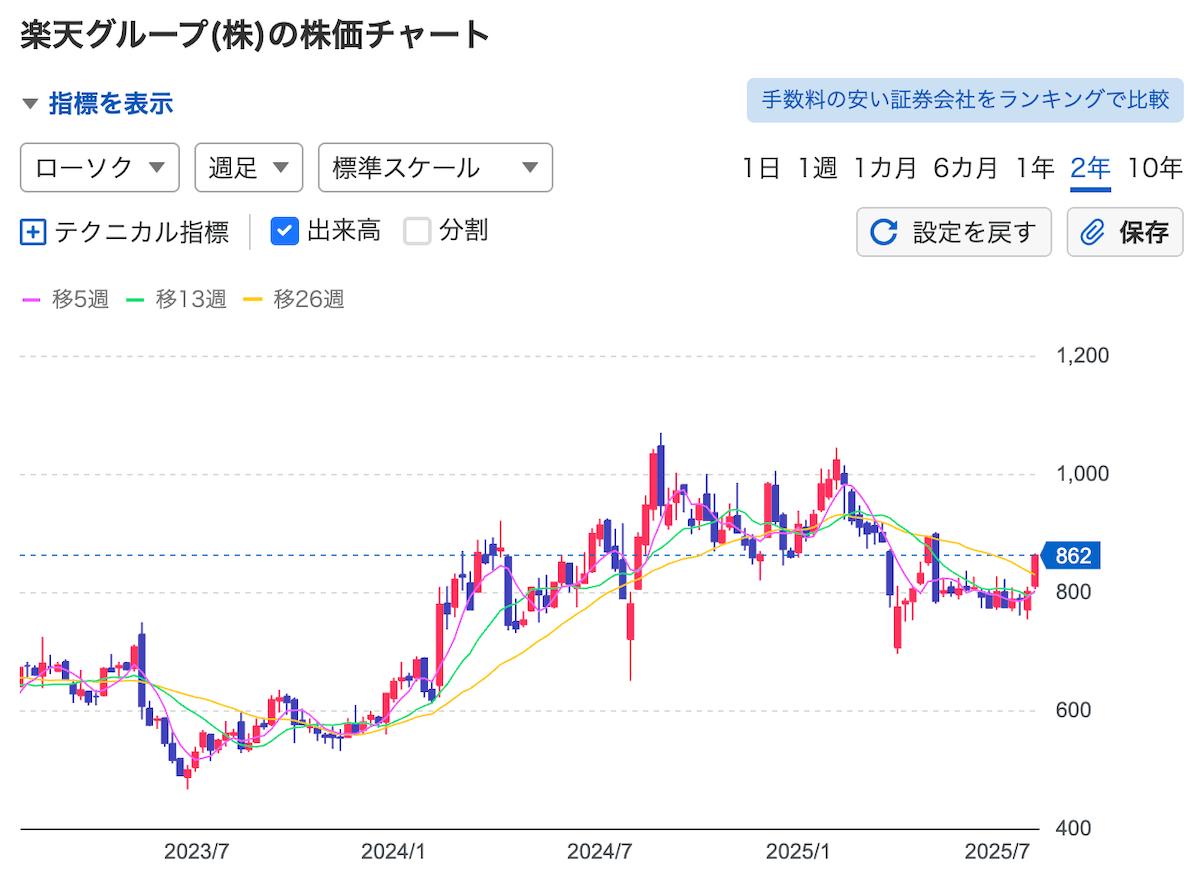Screen dimensions: 1200x883
Task: Click the テクニカル指標 plus icon
Action: point(33,232)
